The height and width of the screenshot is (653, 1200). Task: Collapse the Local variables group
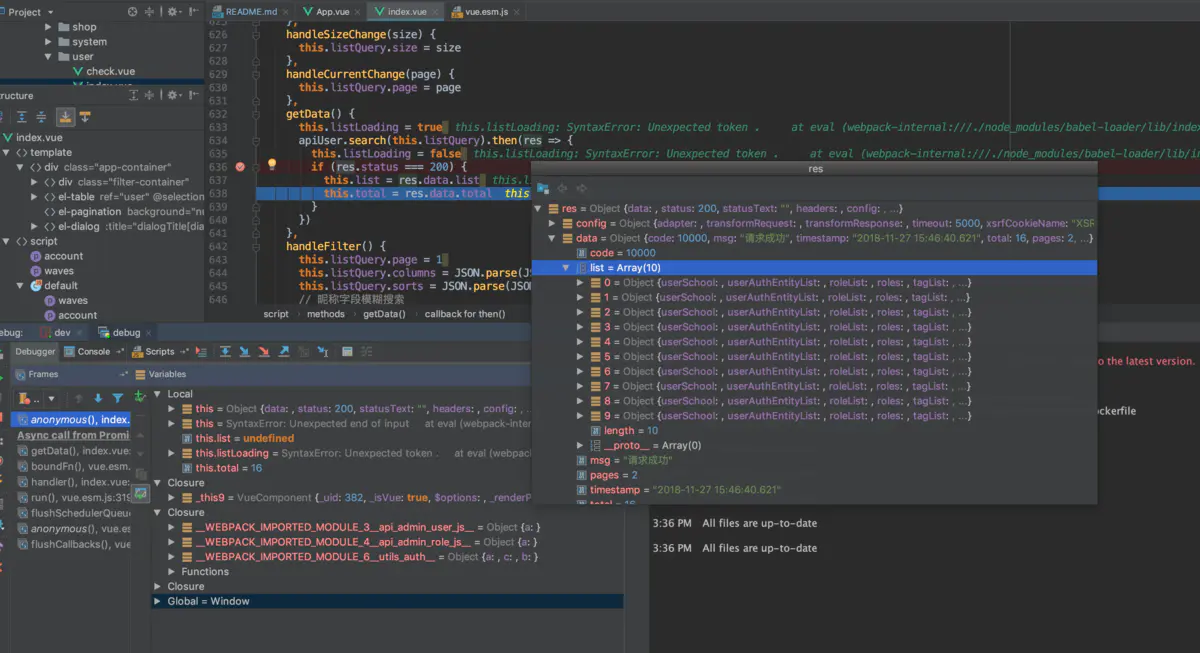tap(157, 394)
